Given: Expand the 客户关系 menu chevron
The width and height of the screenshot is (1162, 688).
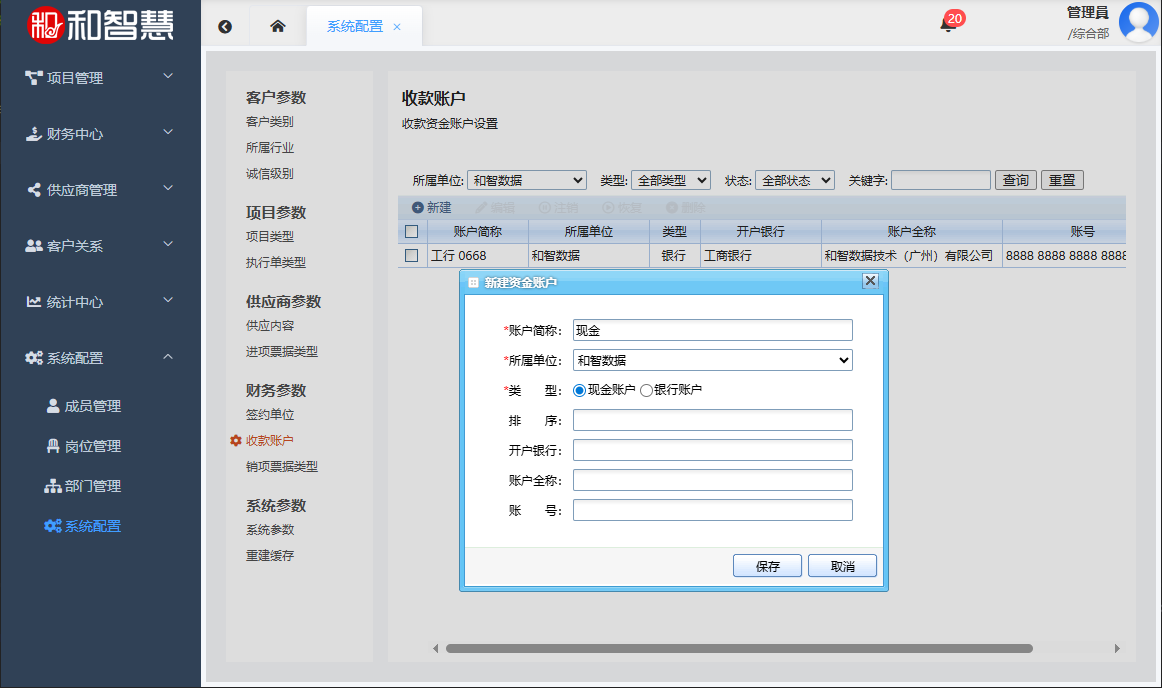Looking at the screenshot, I should click(168, 244).
